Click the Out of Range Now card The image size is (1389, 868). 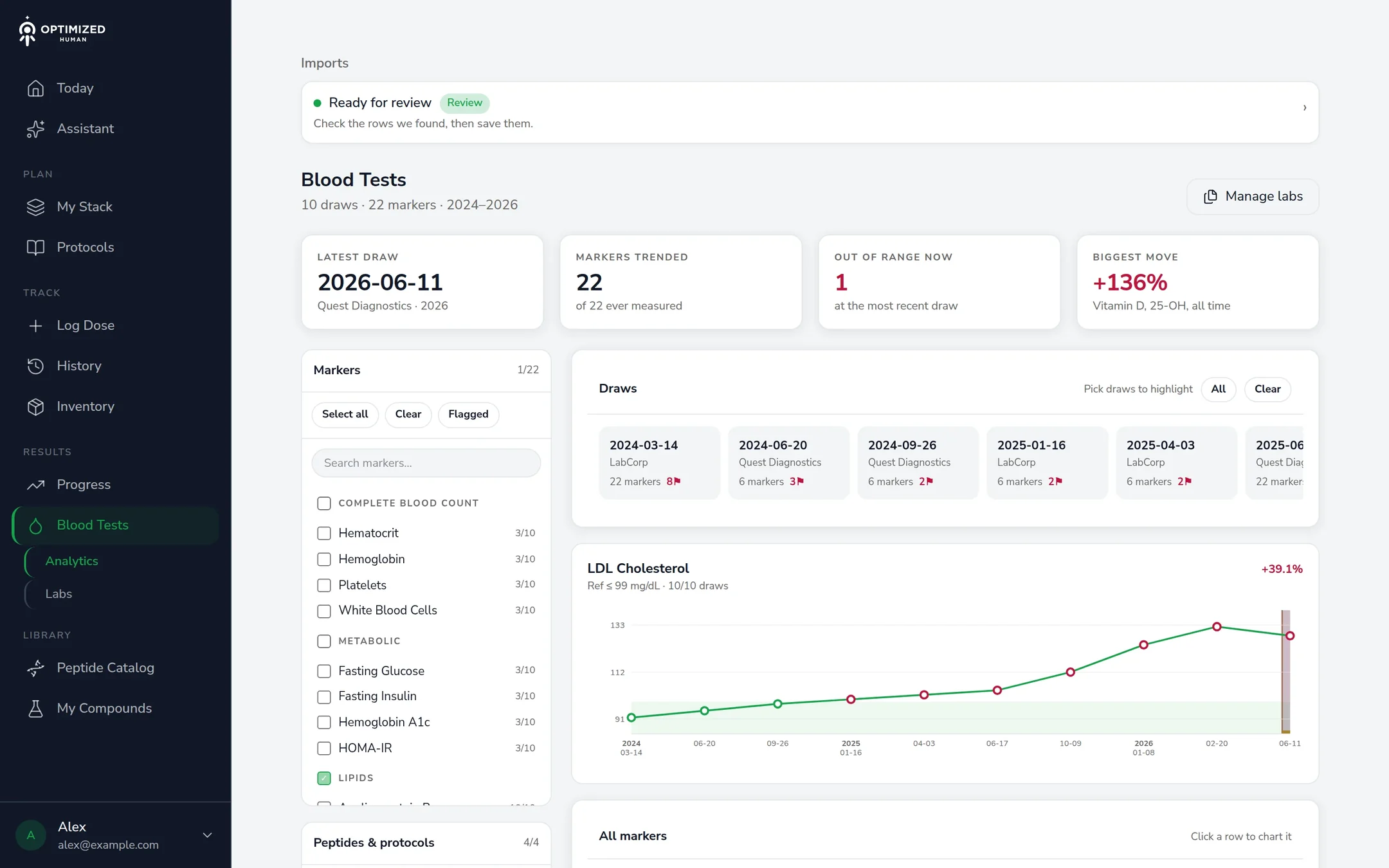939,282
